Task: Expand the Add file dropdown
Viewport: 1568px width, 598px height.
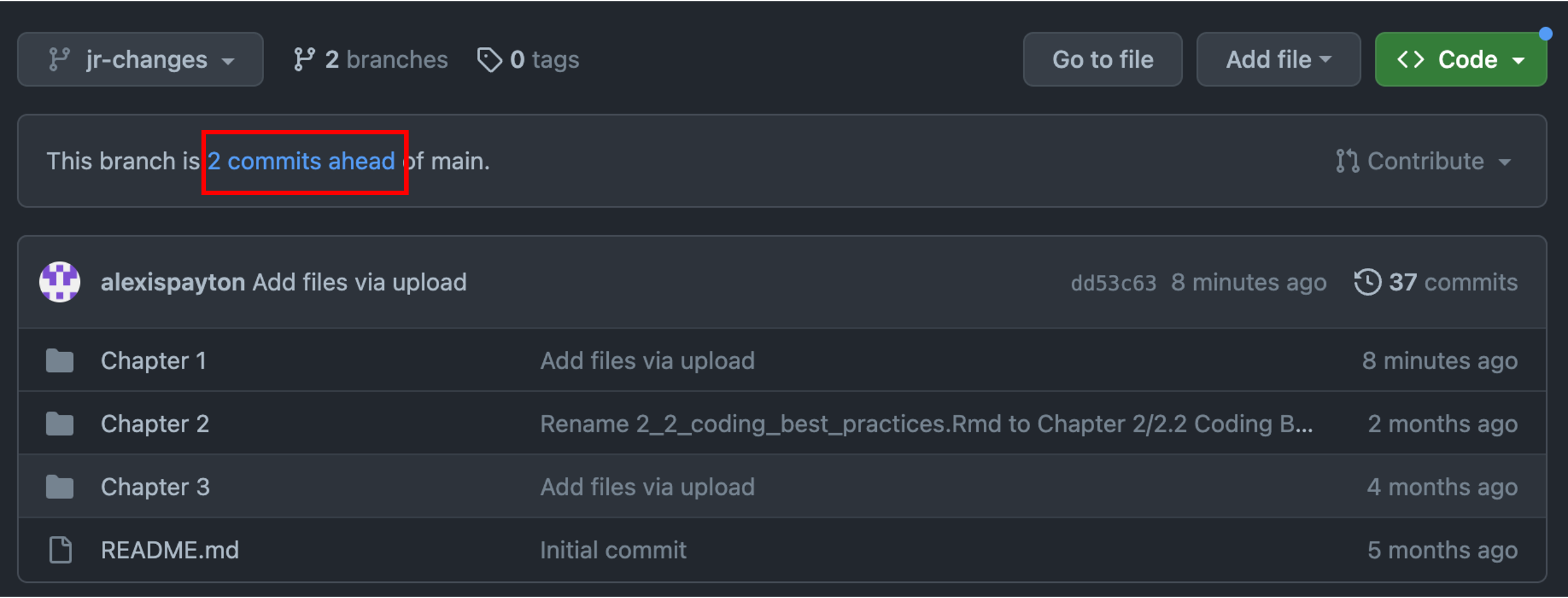Action: pos(1278,60)
